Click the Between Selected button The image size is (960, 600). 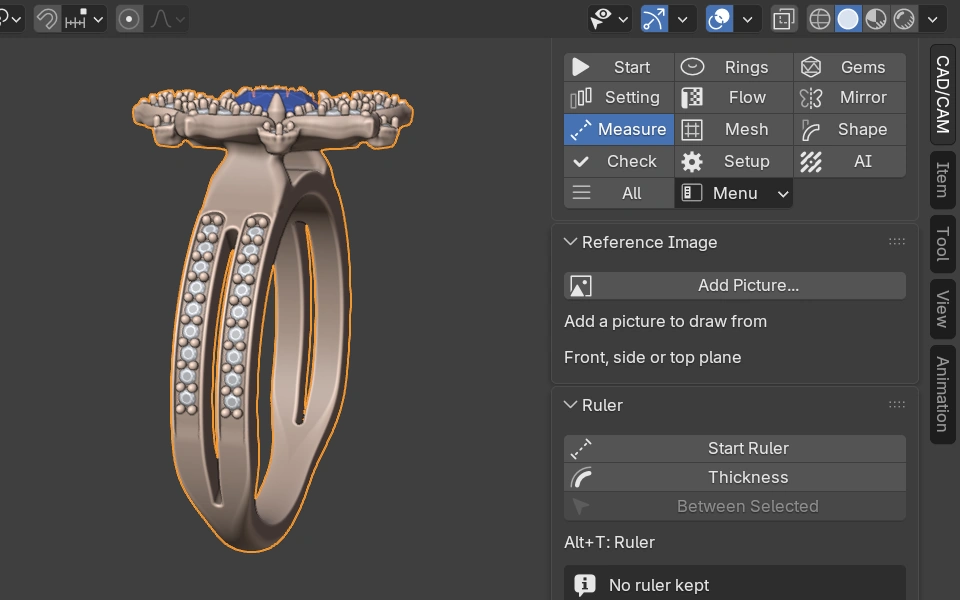tap(735, 506)
